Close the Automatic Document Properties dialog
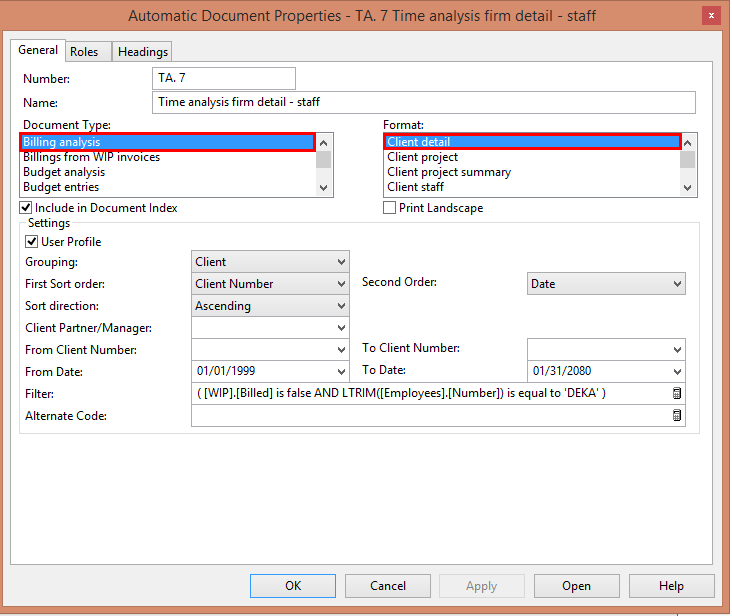Image resolution: width=732 pixels, height=616 pixels. (x=711, y=15)
